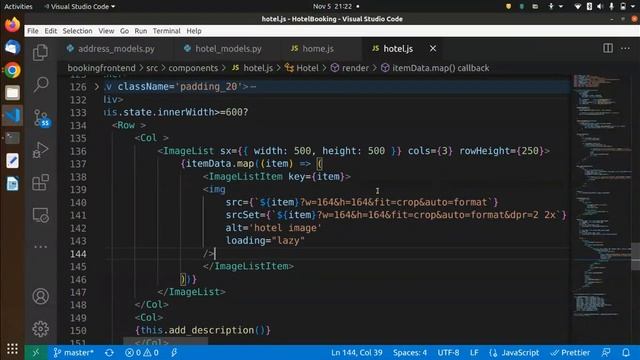Place cursor on loading="lazy" line
Image resolution: width=640 pixels, height=360 pixels.
pyautogui.click(x=265, y=241)
